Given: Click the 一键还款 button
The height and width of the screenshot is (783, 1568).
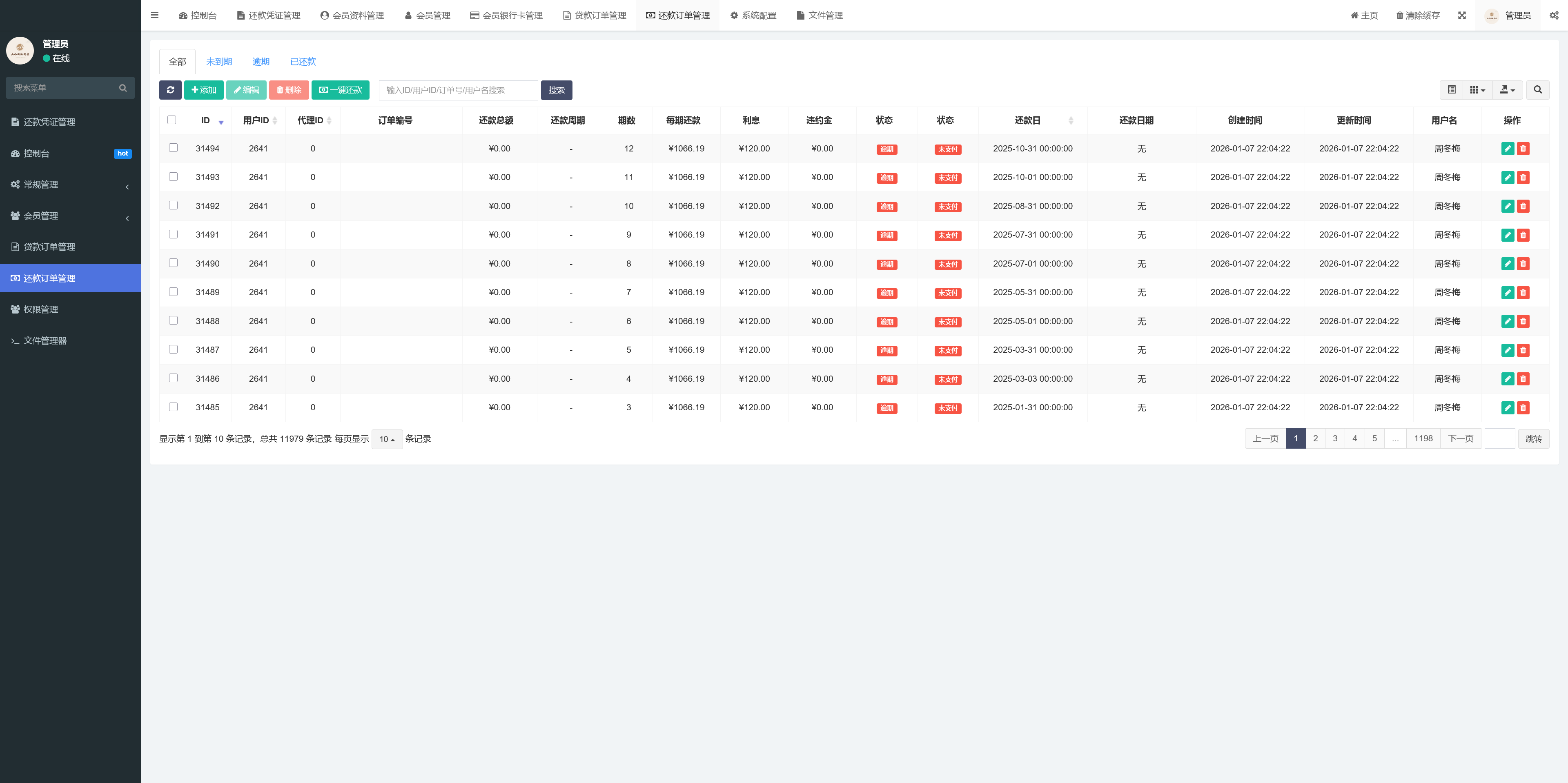Looking at the screenshot, I should click(x=340, y=90).
